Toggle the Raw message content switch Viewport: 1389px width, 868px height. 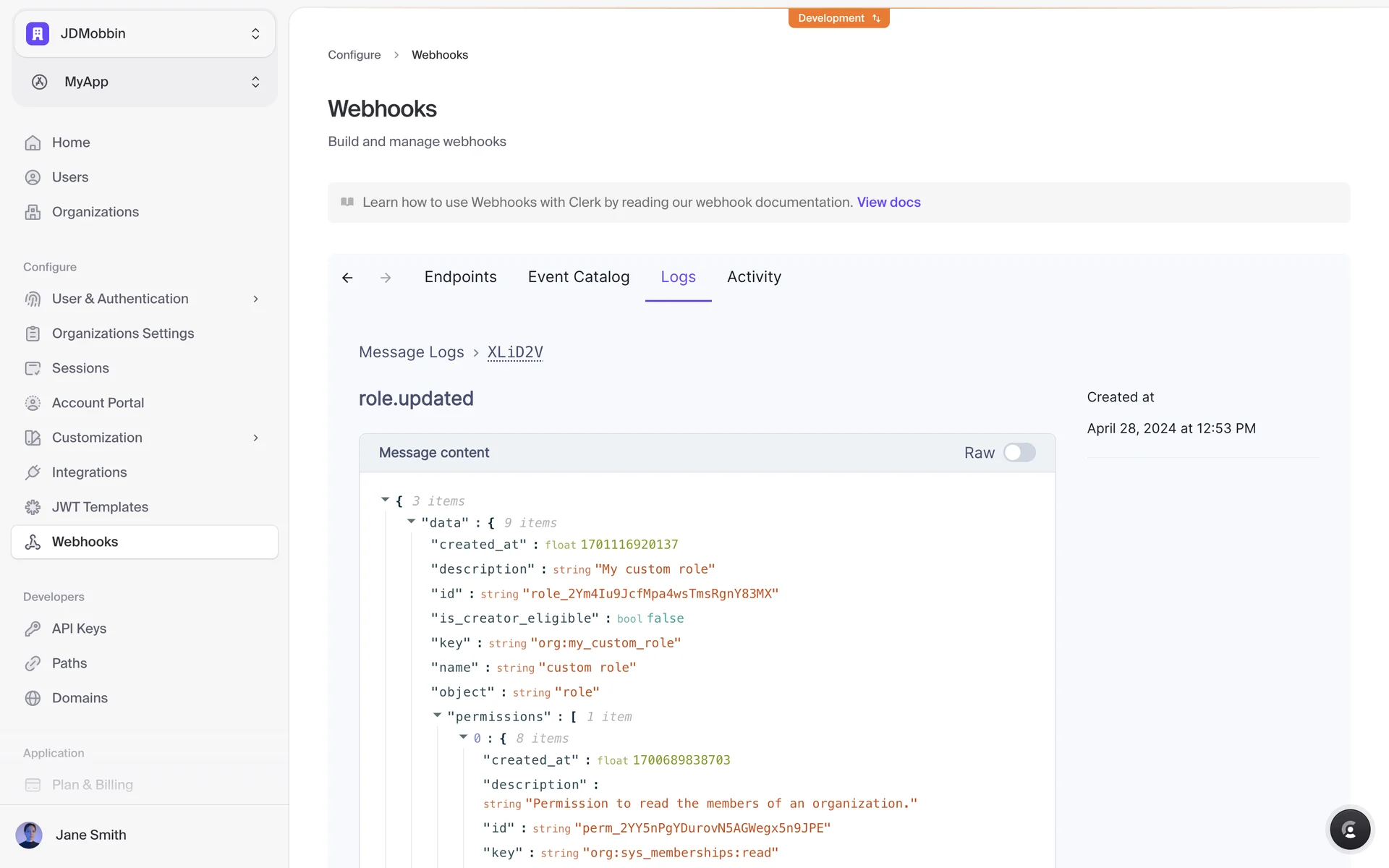[1019, 453]
